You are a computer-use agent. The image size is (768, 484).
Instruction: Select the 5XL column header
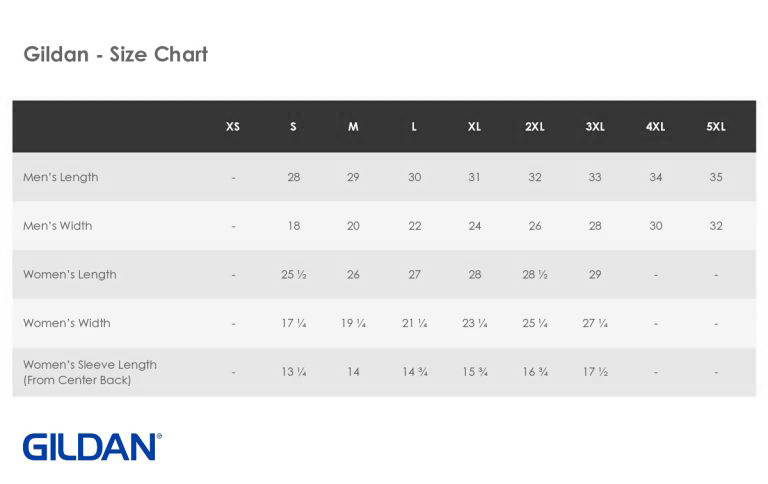tap(716, 127)
